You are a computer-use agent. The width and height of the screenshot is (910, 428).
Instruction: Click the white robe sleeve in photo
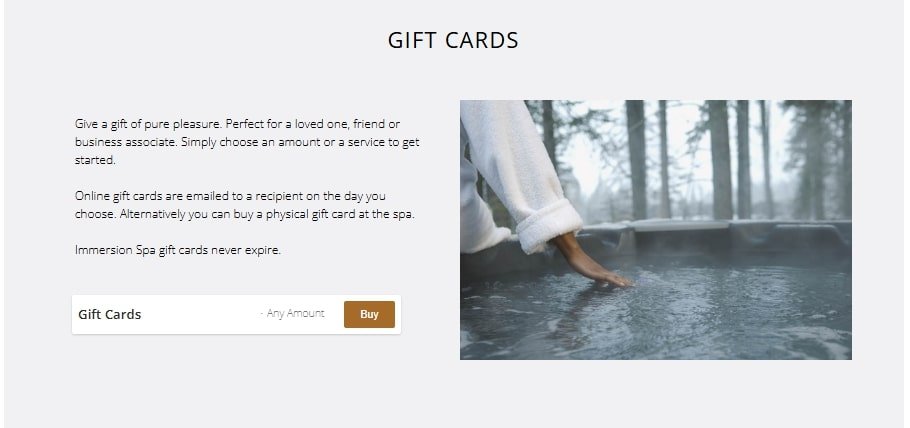pyautogui.click(x=517, y=174)
